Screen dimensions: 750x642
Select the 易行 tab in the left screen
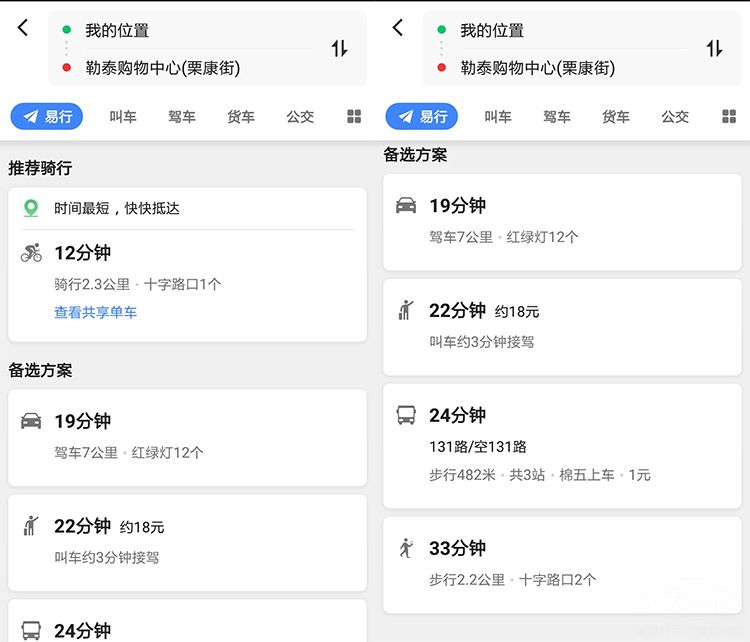pos(46,117)
